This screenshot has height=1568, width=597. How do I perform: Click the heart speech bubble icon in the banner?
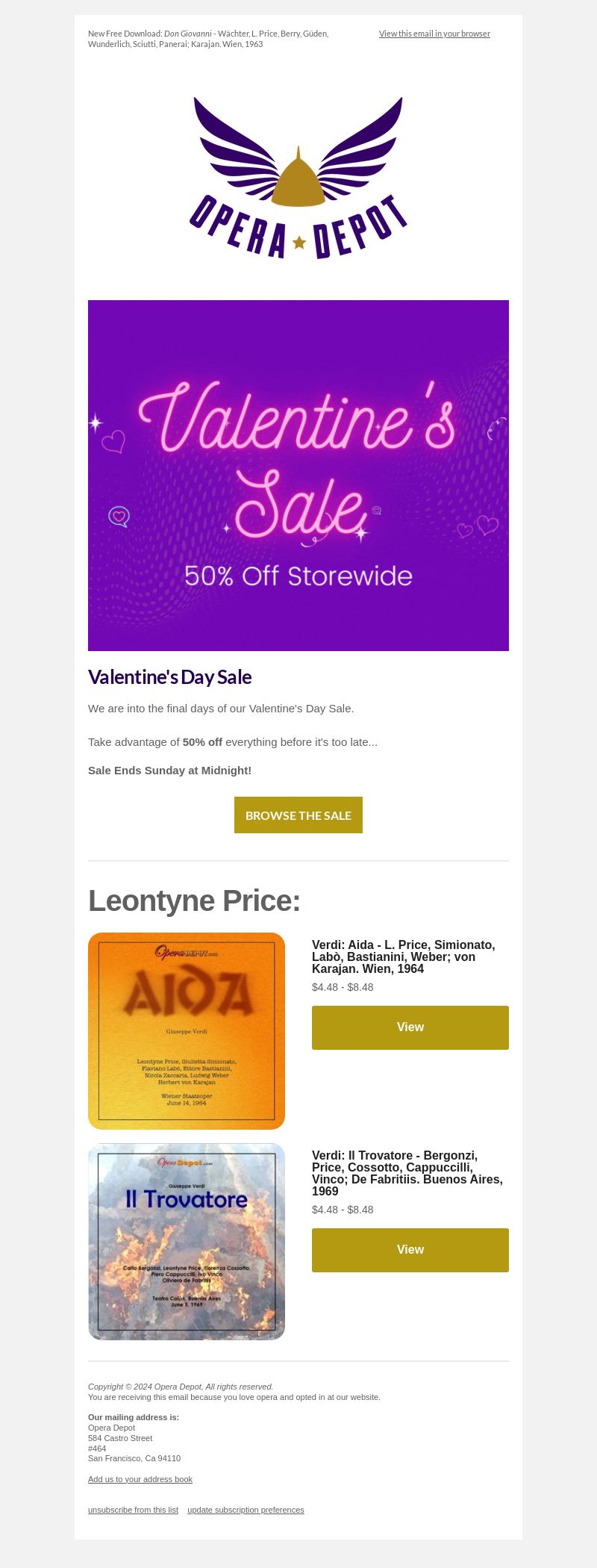tap(119, 516)
